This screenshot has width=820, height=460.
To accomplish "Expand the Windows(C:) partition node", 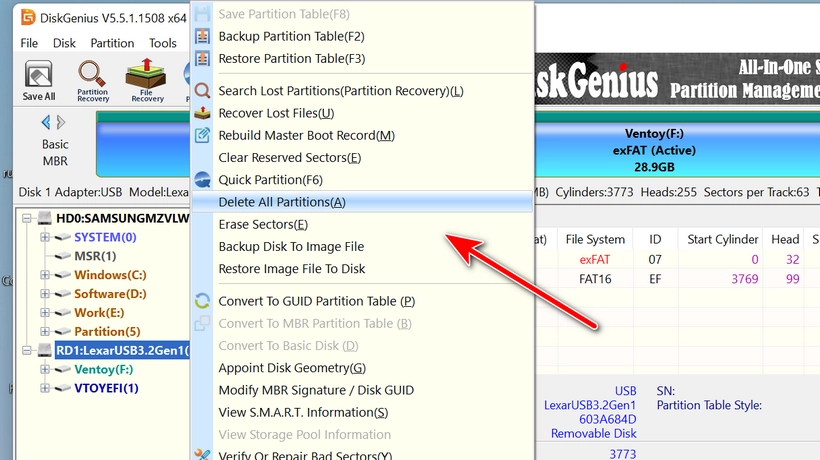I will coord(45,275).
